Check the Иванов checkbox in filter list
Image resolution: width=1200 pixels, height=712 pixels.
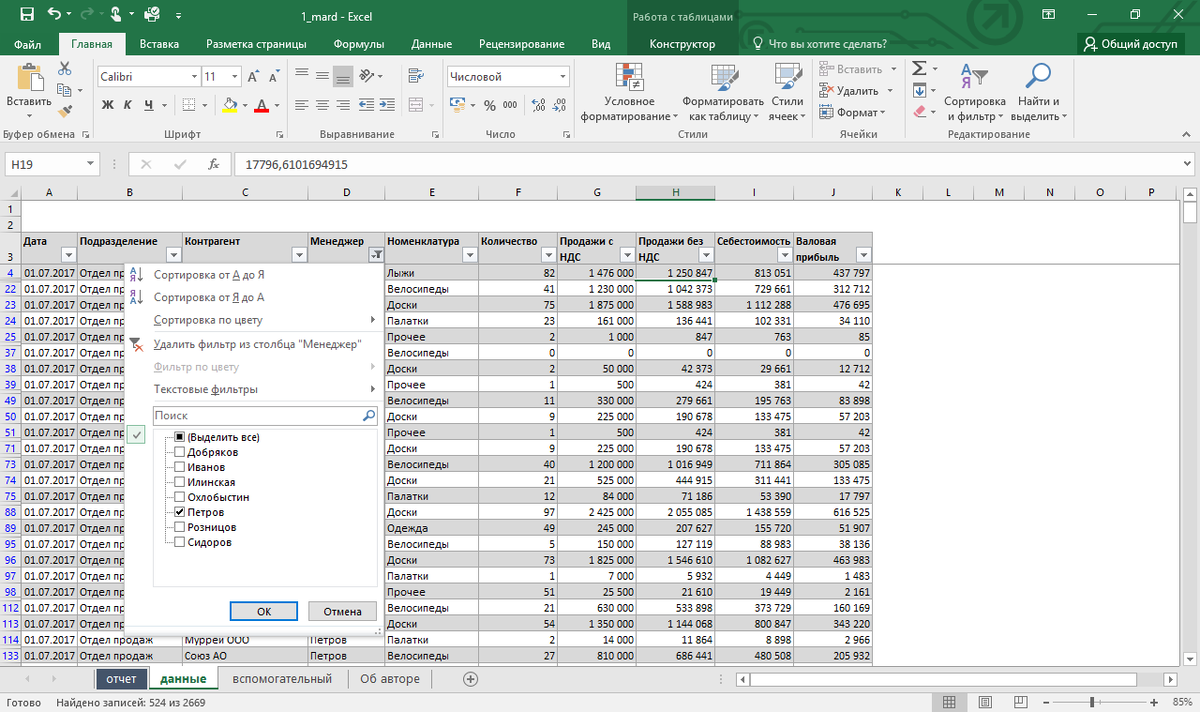click(180, 467)
